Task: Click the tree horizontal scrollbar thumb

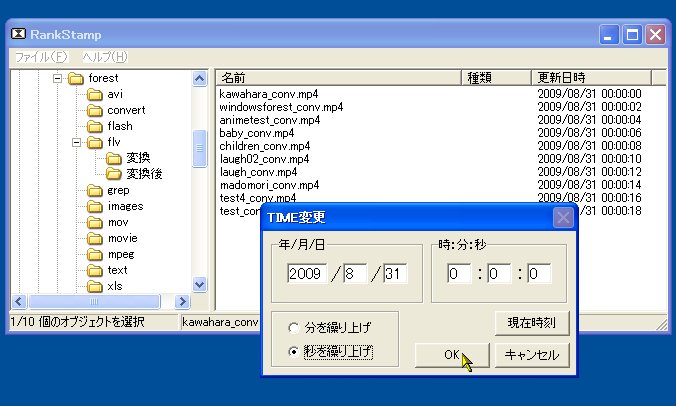Action: (94, 301)
